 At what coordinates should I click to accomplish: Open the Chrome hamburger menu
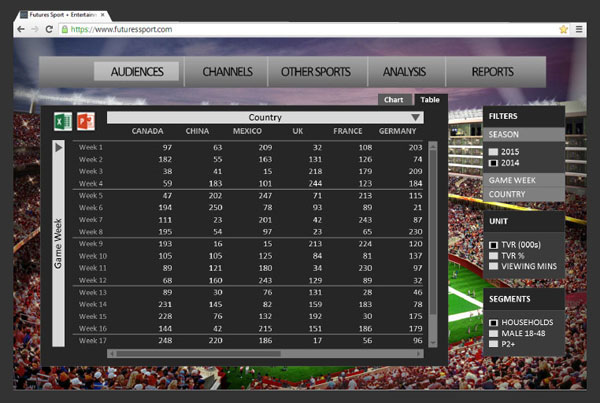tap(582, 30)
